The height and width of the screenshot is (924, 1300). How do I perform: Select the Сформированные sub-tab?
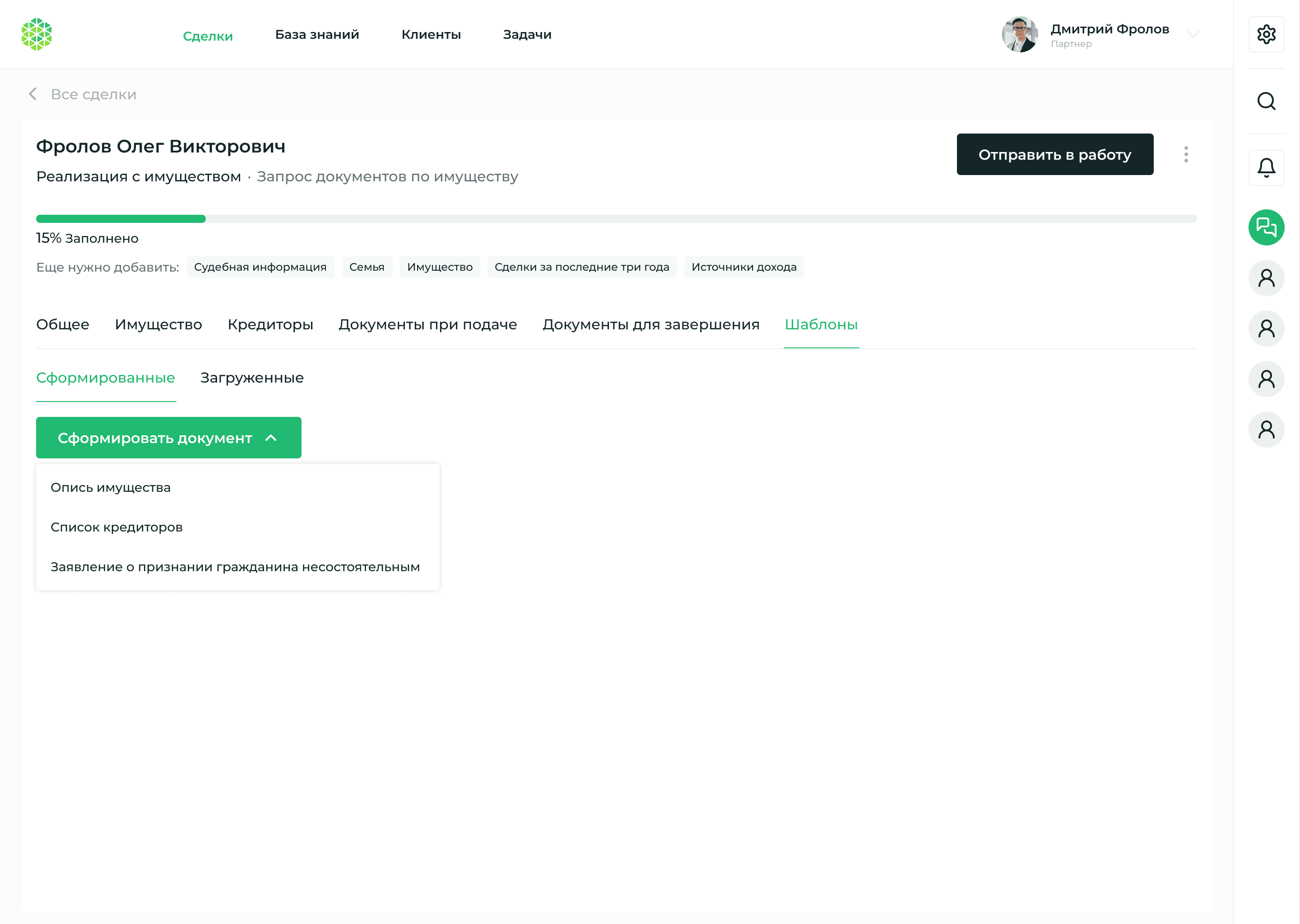[105, 378]
